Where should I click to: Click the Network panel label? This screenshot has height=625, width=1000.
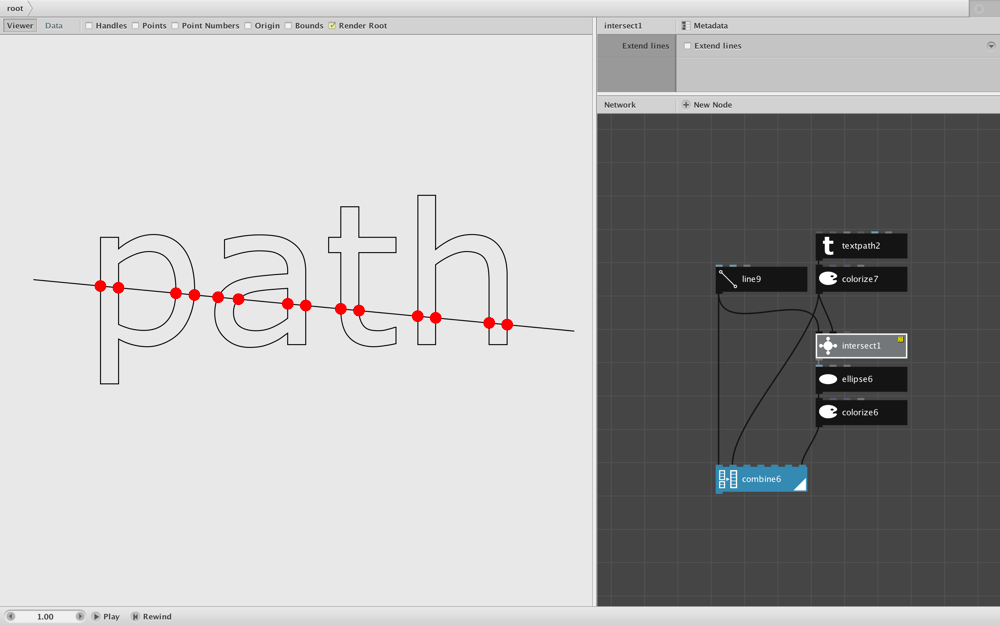pyautogui.click(x=620, y=105)
